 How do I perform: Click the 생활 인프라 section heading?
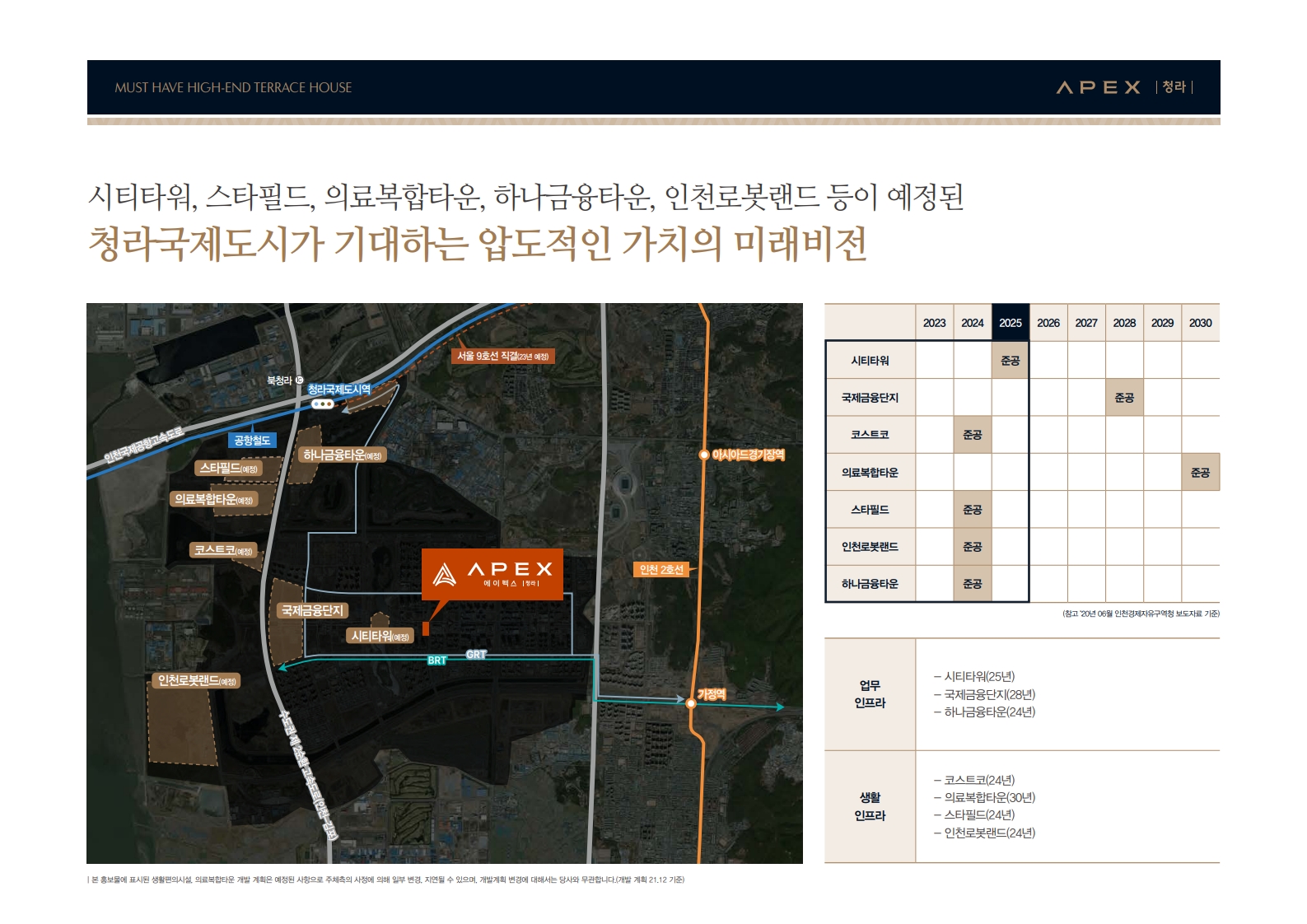[870, 806]
